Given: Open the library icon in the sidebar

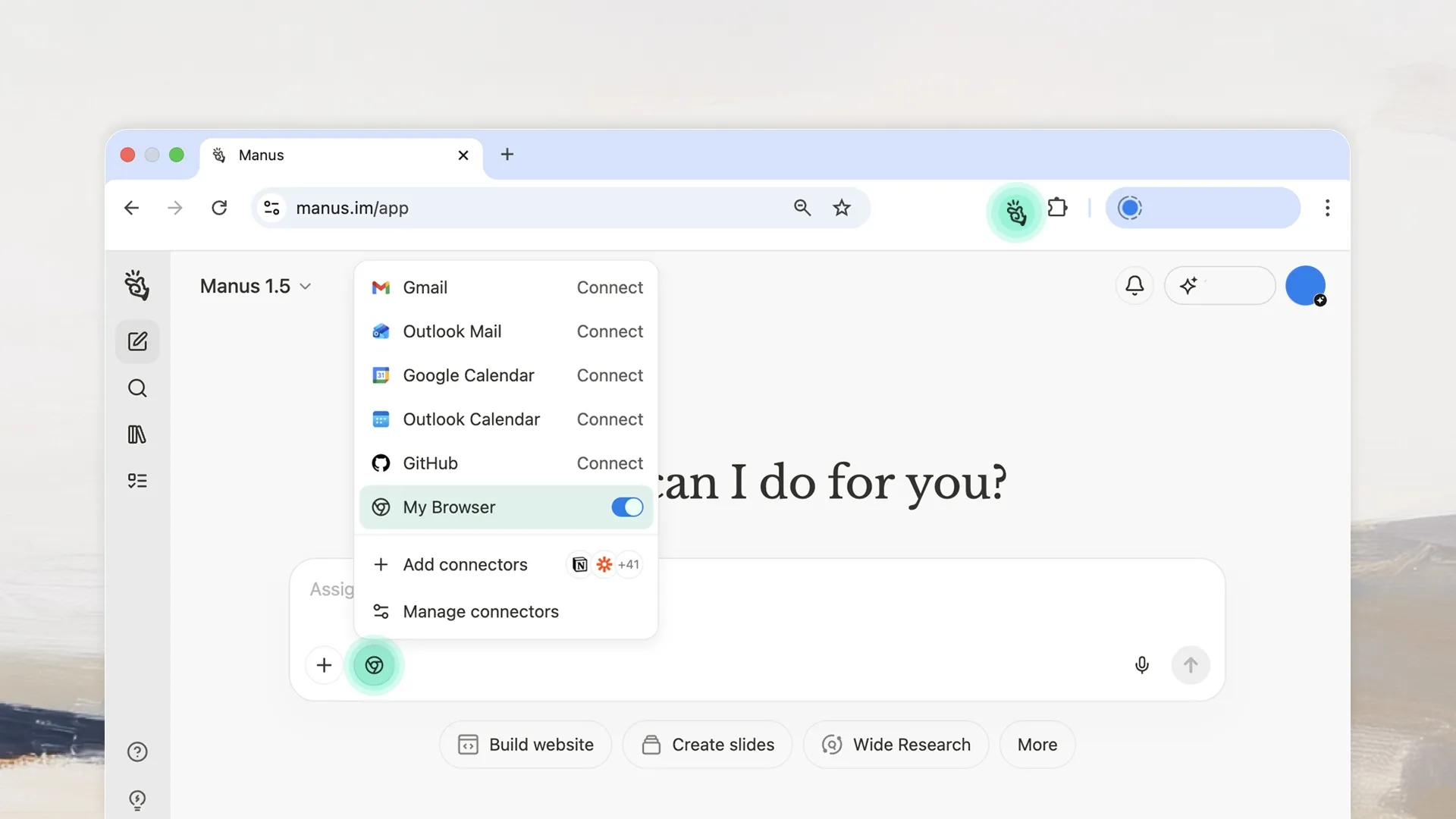Looking at the screenshot, I should pos(137,434).
